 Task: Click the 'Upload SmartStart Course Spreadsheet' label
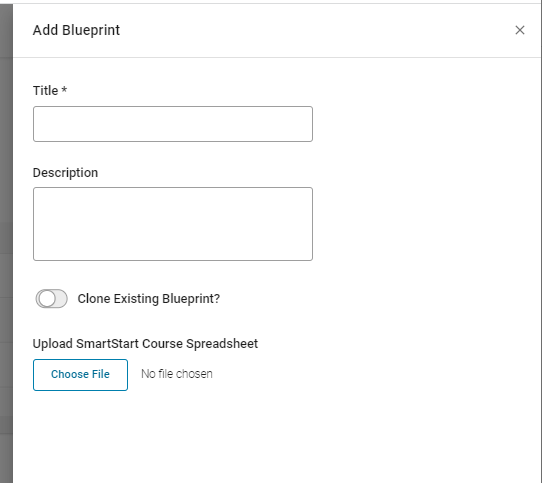pyautogui.click(x=145, y=344)
